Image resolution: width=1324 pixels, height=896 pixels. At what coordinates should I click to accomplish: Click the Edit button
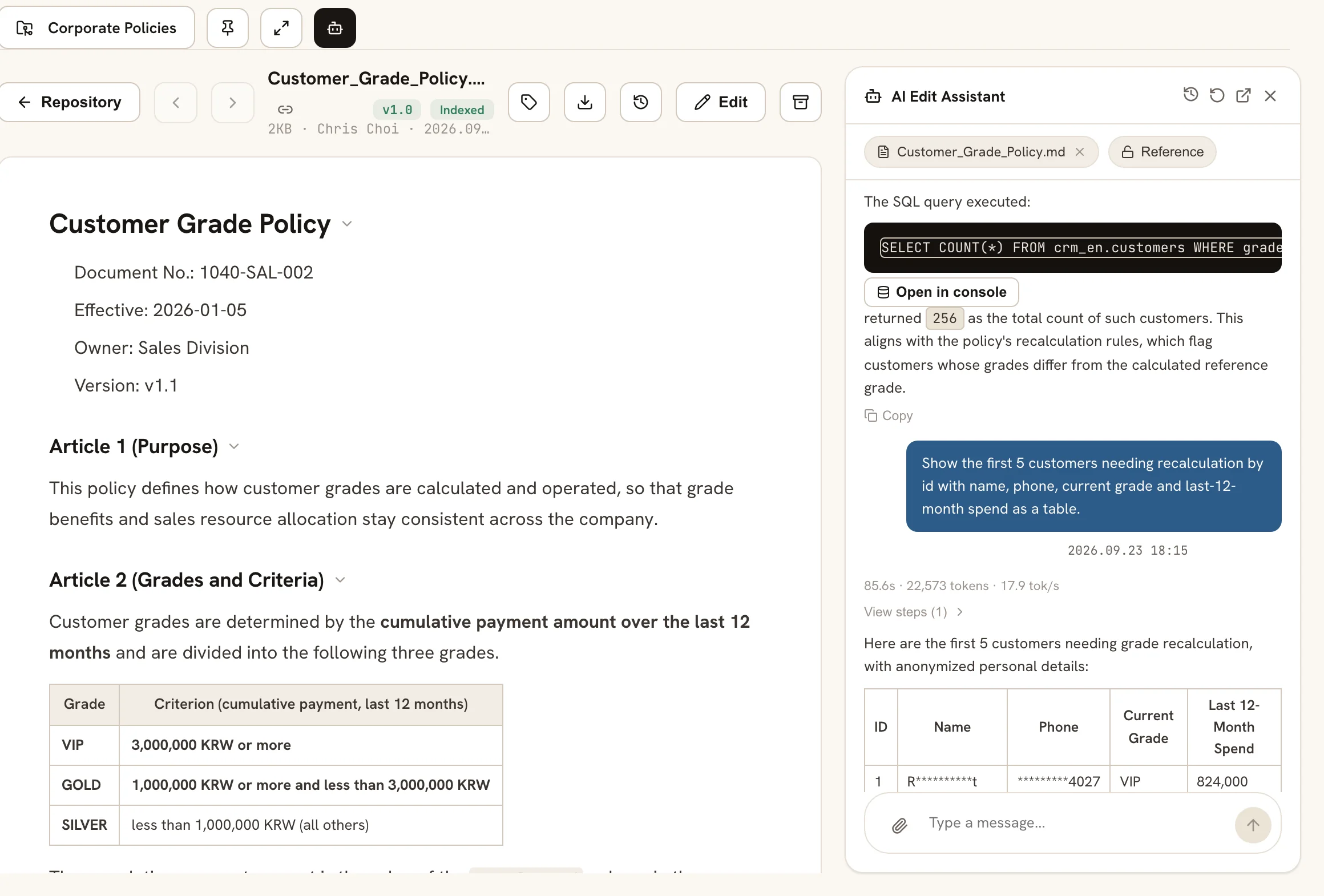point(721,102)
